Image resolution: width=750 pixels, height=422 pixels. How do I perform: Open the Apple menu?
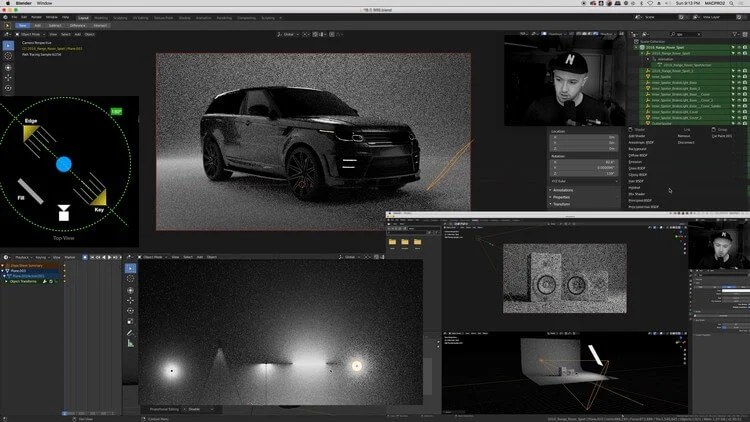(x=8, y=3)
